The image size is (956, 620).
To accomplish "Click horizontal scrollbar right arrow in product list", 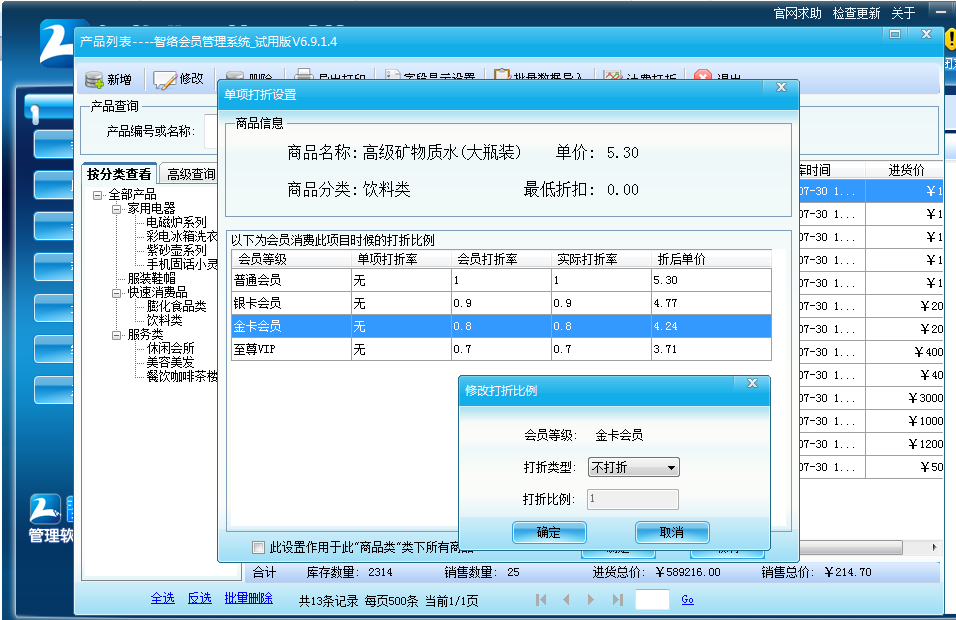I will click(x=935, y=547).
